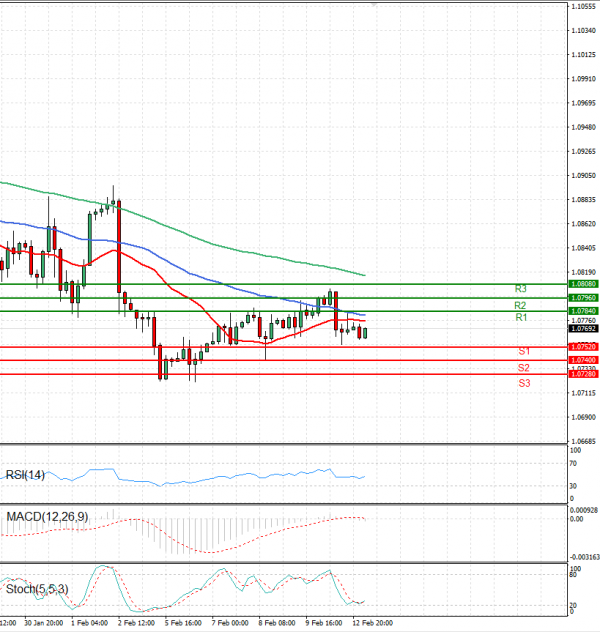Click the 12 Feb 20:00 time label
Viewport: 600px width, 632px height.
tap(372, 623)
